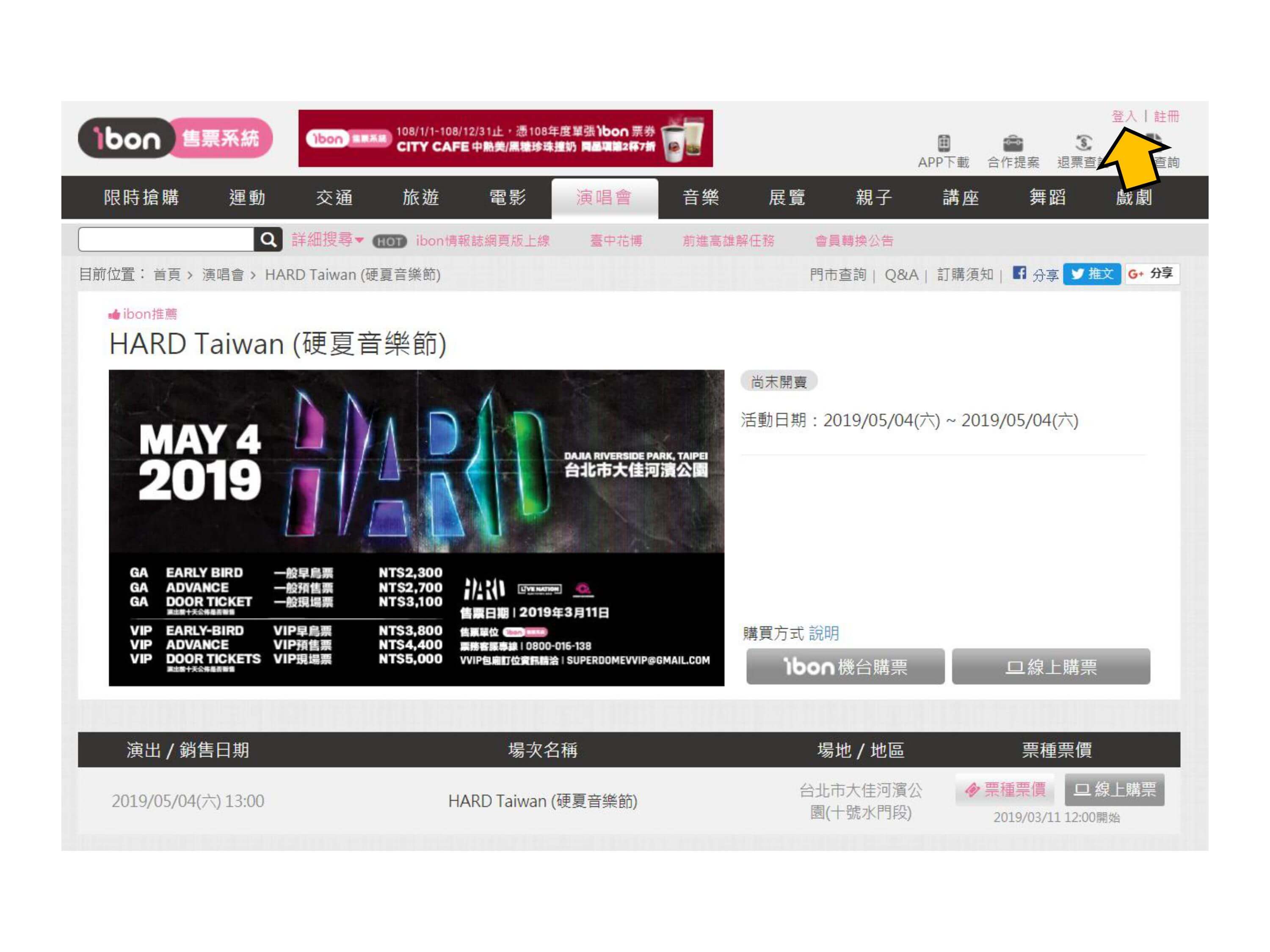1270x952 pixels.
Task: Switch to the 演唱會 tab
Action: 604,198
